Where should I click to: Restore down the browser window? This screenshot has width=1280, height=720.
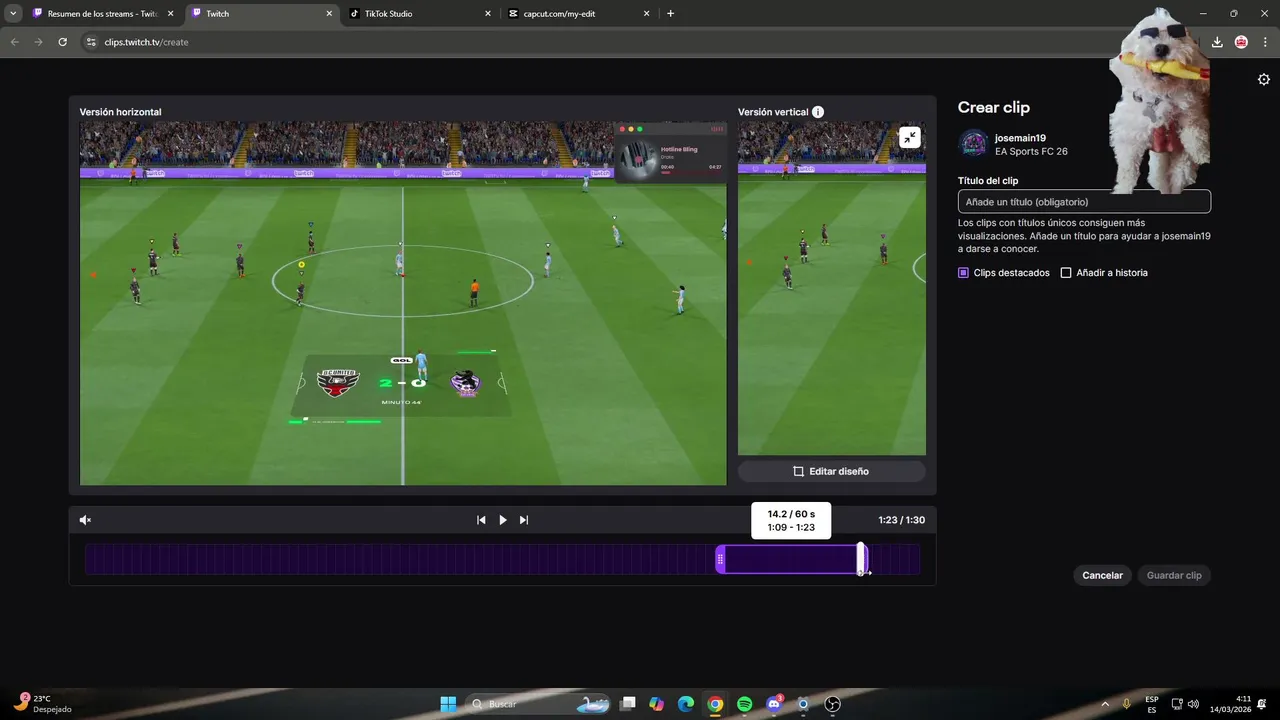1233,14
